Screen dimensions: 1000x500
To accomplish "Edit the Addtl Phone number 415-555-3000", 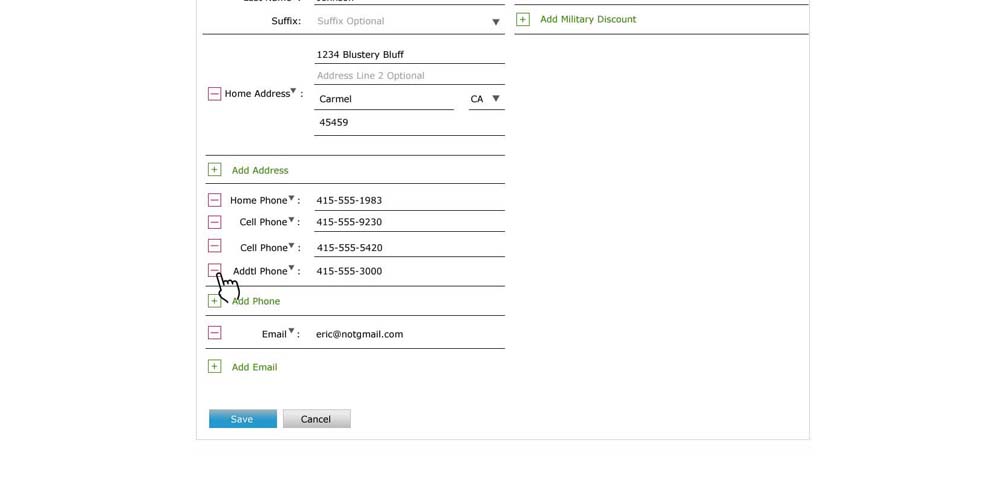I will (x=409, y=271).
